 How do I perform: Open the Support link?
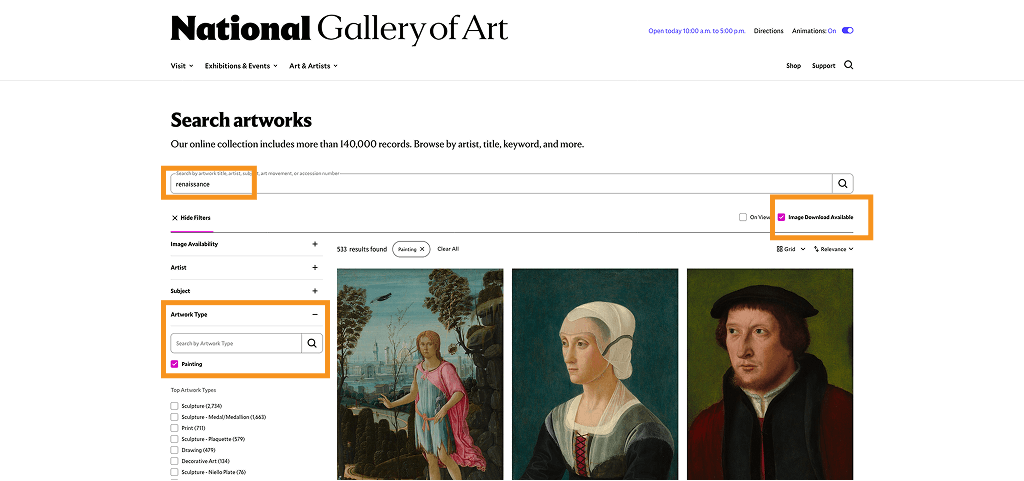824,66
